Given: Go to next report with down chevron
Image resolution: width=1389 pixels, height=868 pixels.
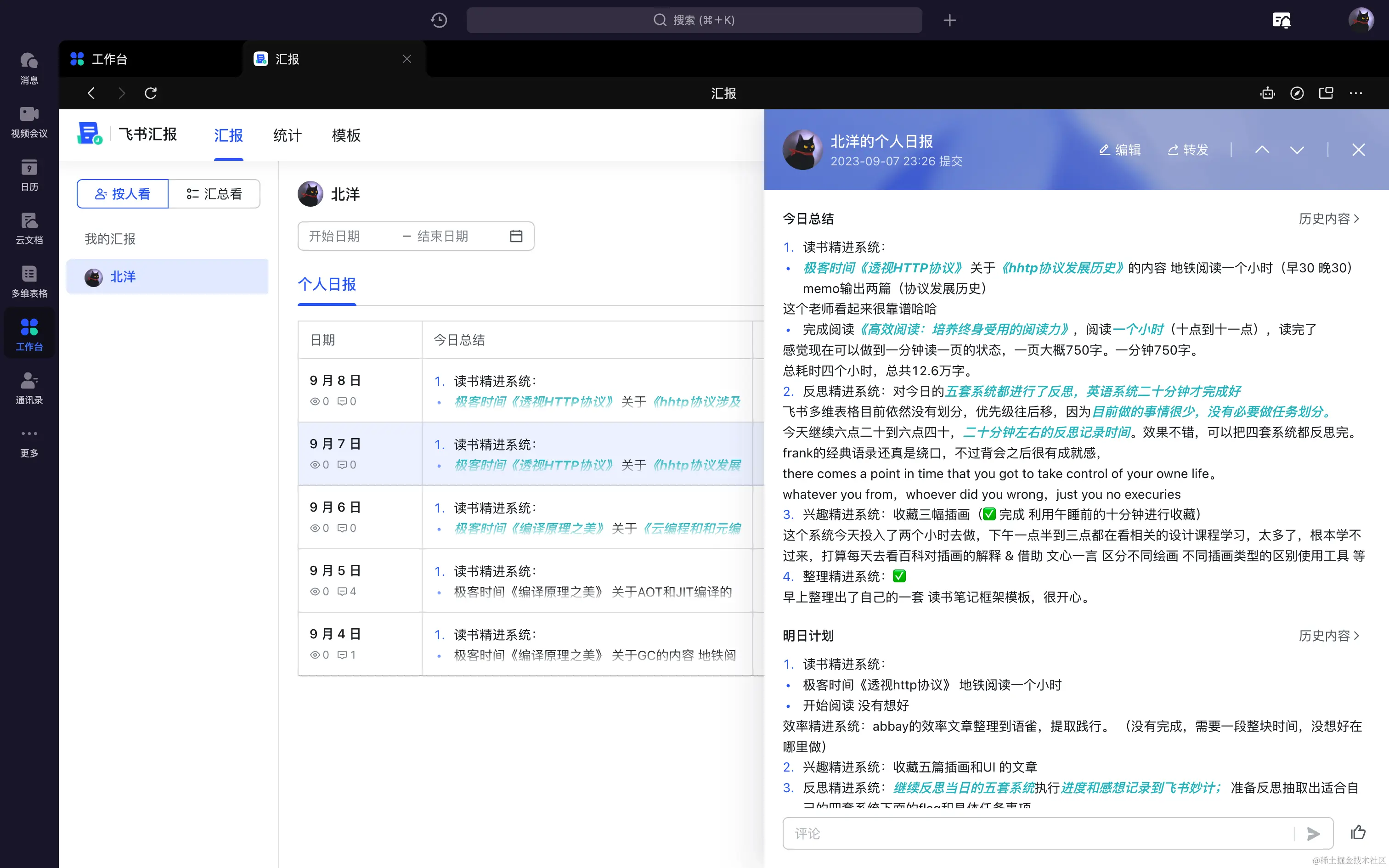Looking at the screenshot, I should click(1297, 150).
